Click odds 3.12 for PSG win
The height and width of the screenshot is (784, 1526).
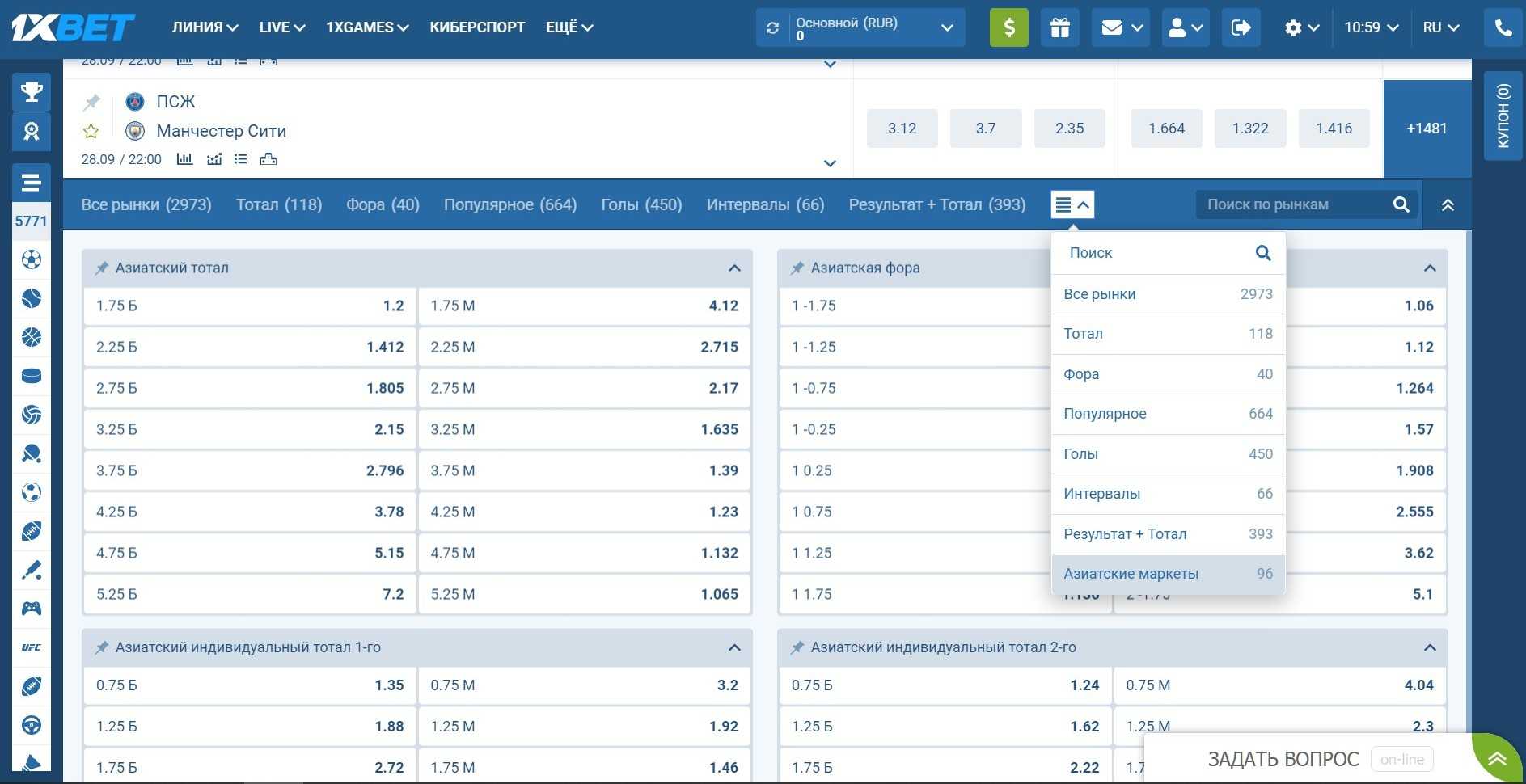pyautogui.click(x=902, y=129)
